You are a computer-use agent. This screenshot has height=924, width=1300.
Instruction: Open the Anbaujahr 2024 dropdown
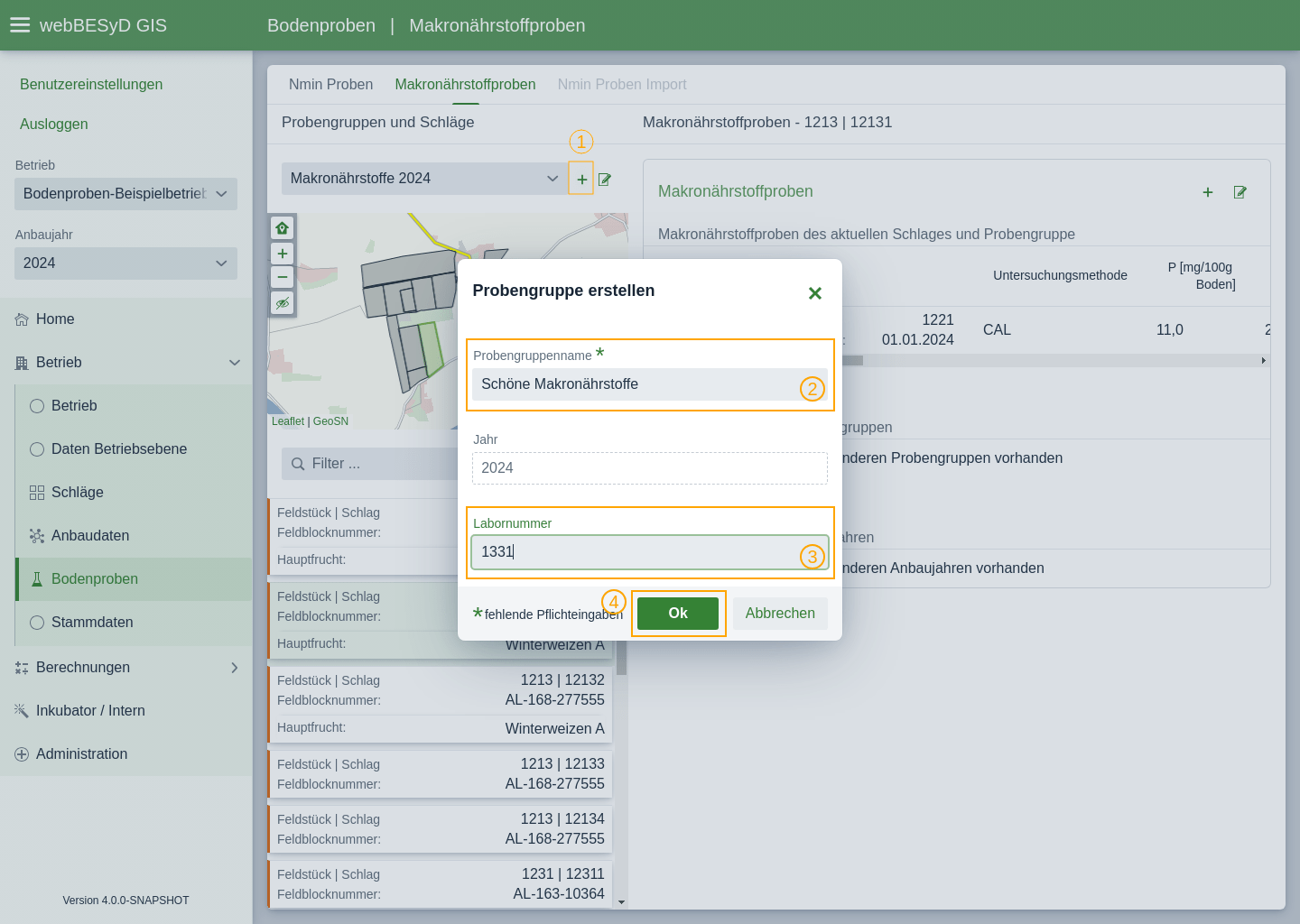click(125, 263)
